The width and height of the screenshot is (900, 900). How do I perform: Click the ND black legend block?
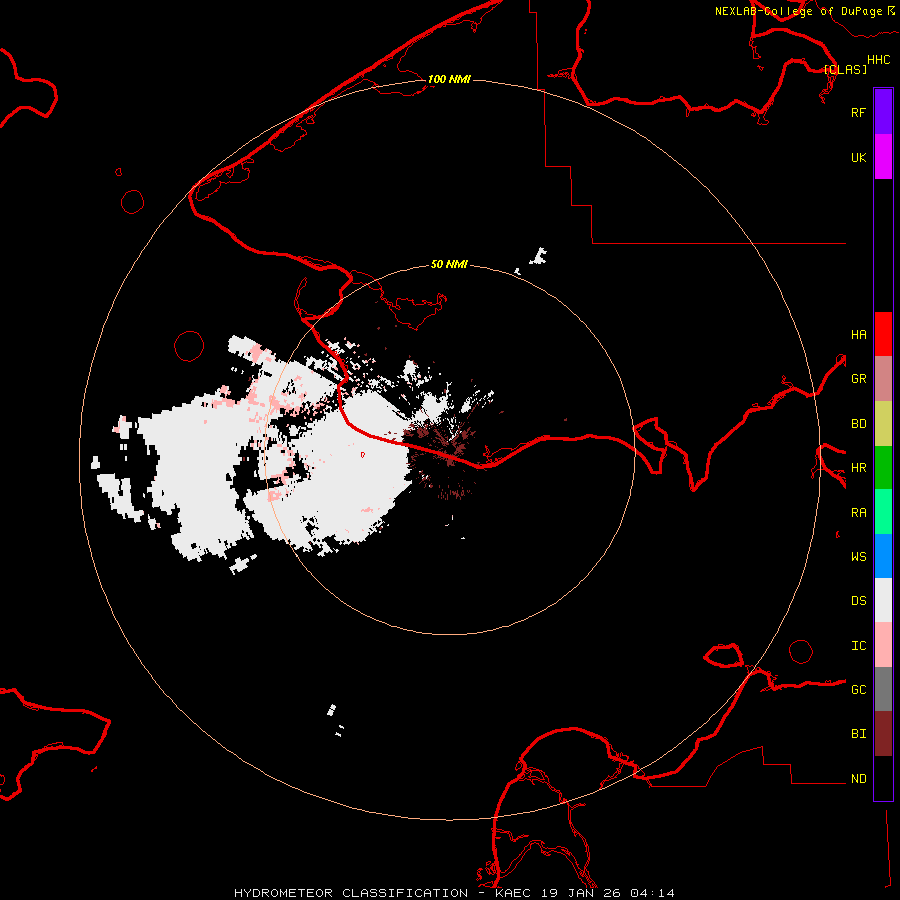883,778
